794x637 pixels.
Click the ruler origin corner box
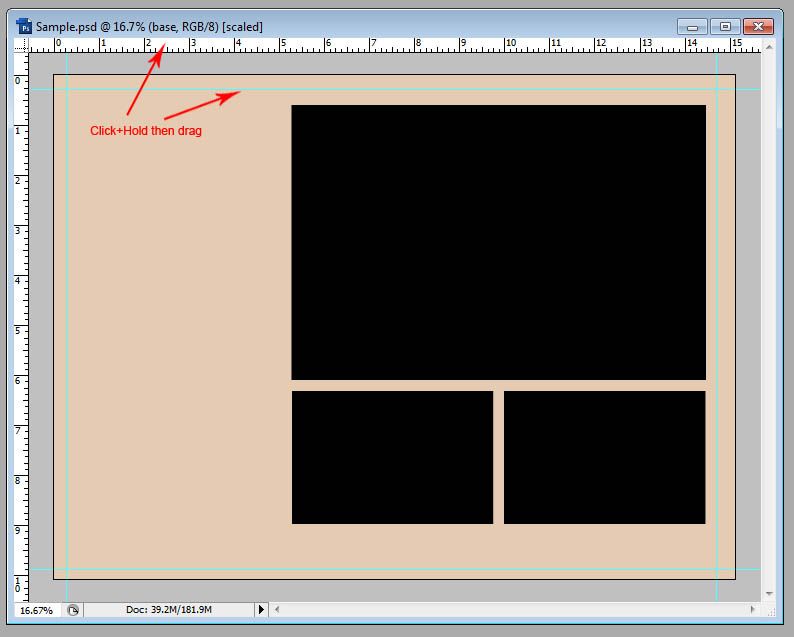click(21, 46)
